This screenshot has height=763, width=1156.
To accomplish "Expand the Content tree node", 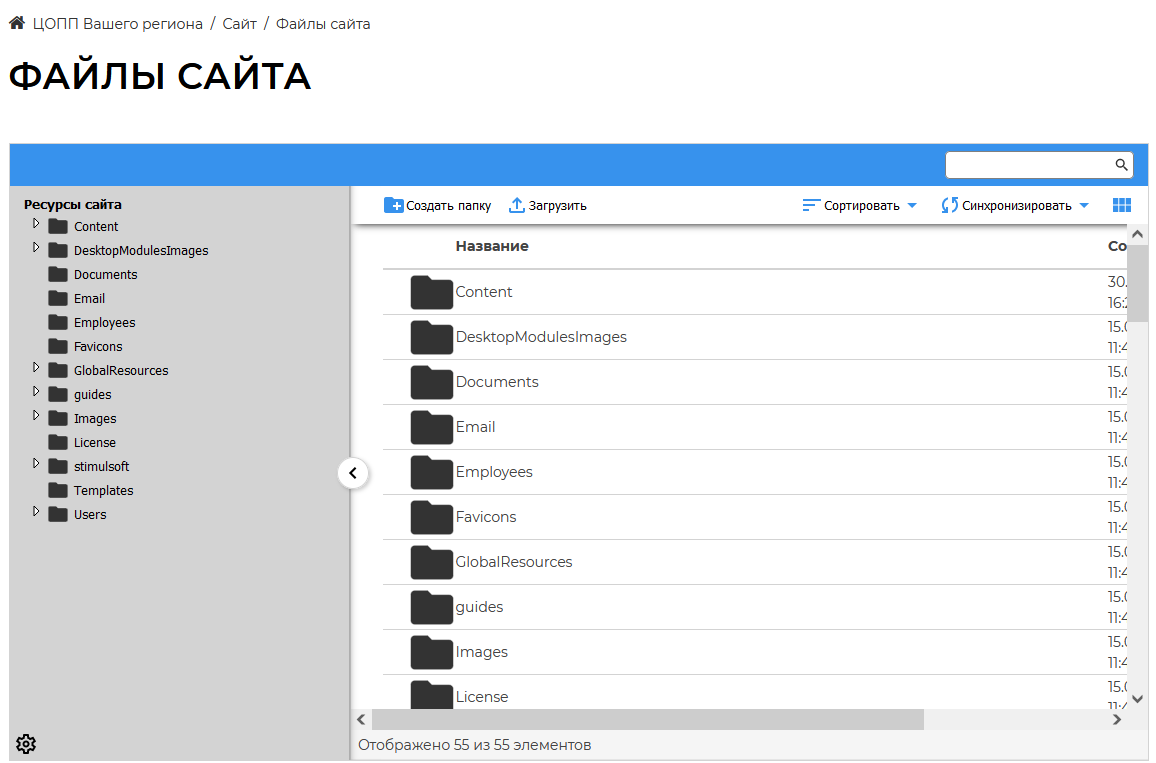I will [x=36, y=223].
